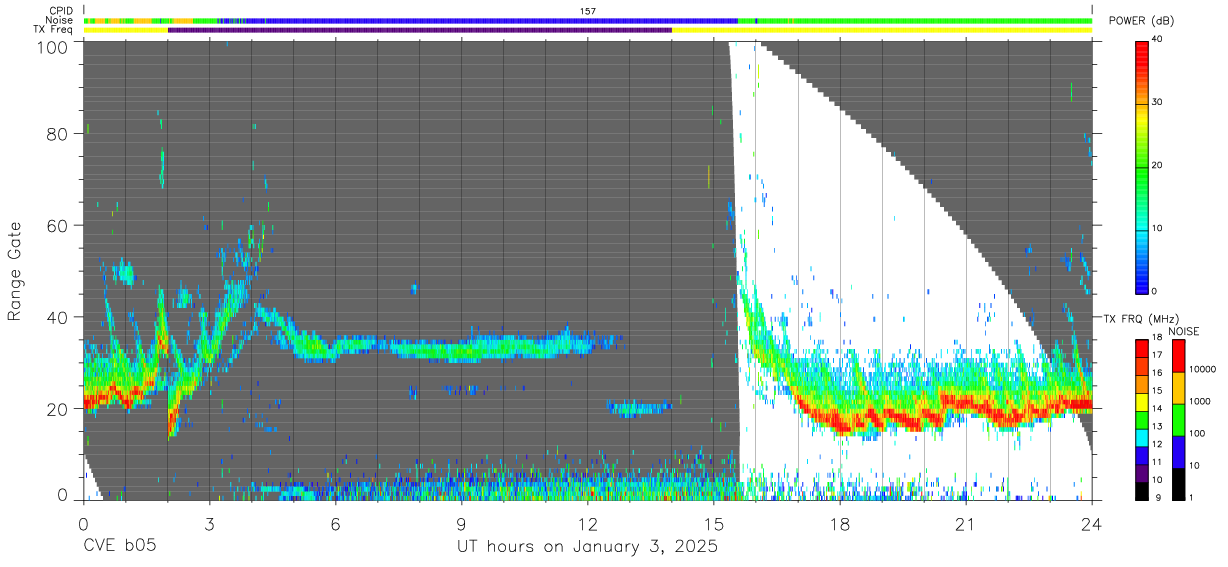Click the NOISE legend title
The width and height of the screenshot is (1228, 567).
point(1183,332)
